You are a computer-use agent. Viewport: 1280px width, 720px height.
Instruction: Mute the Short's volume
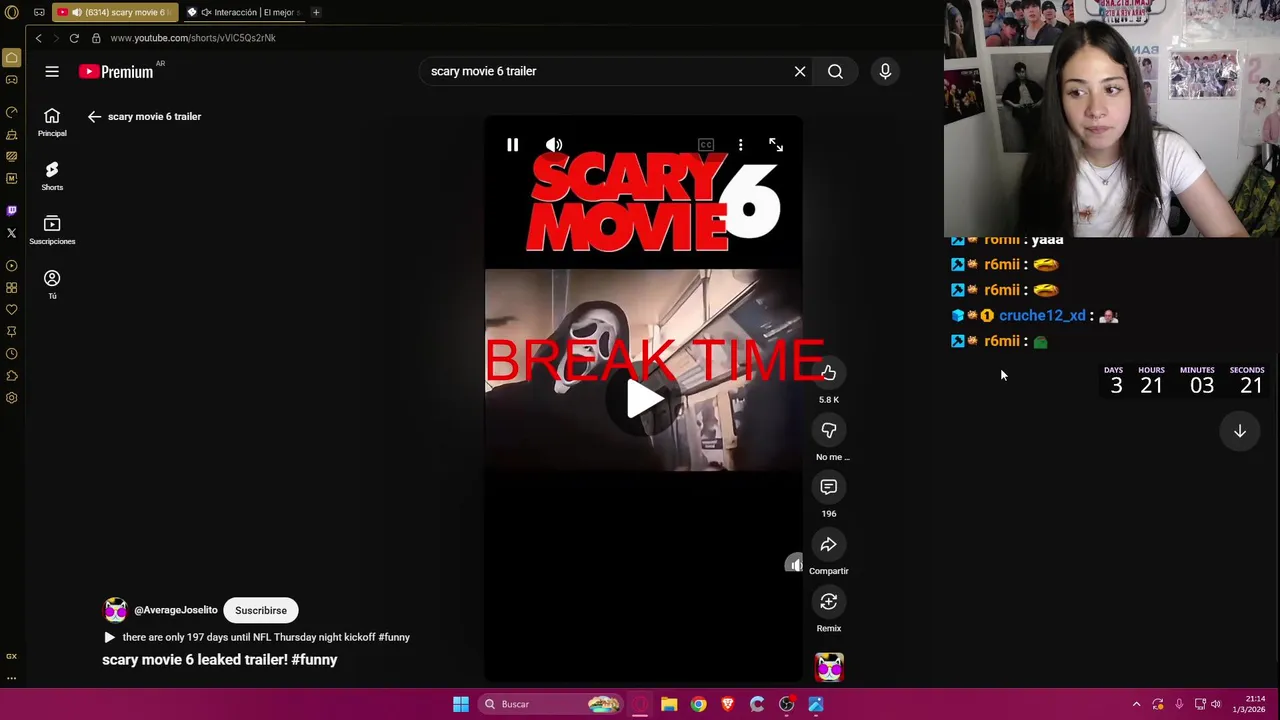pyautogui.click(x=554, y=145)
